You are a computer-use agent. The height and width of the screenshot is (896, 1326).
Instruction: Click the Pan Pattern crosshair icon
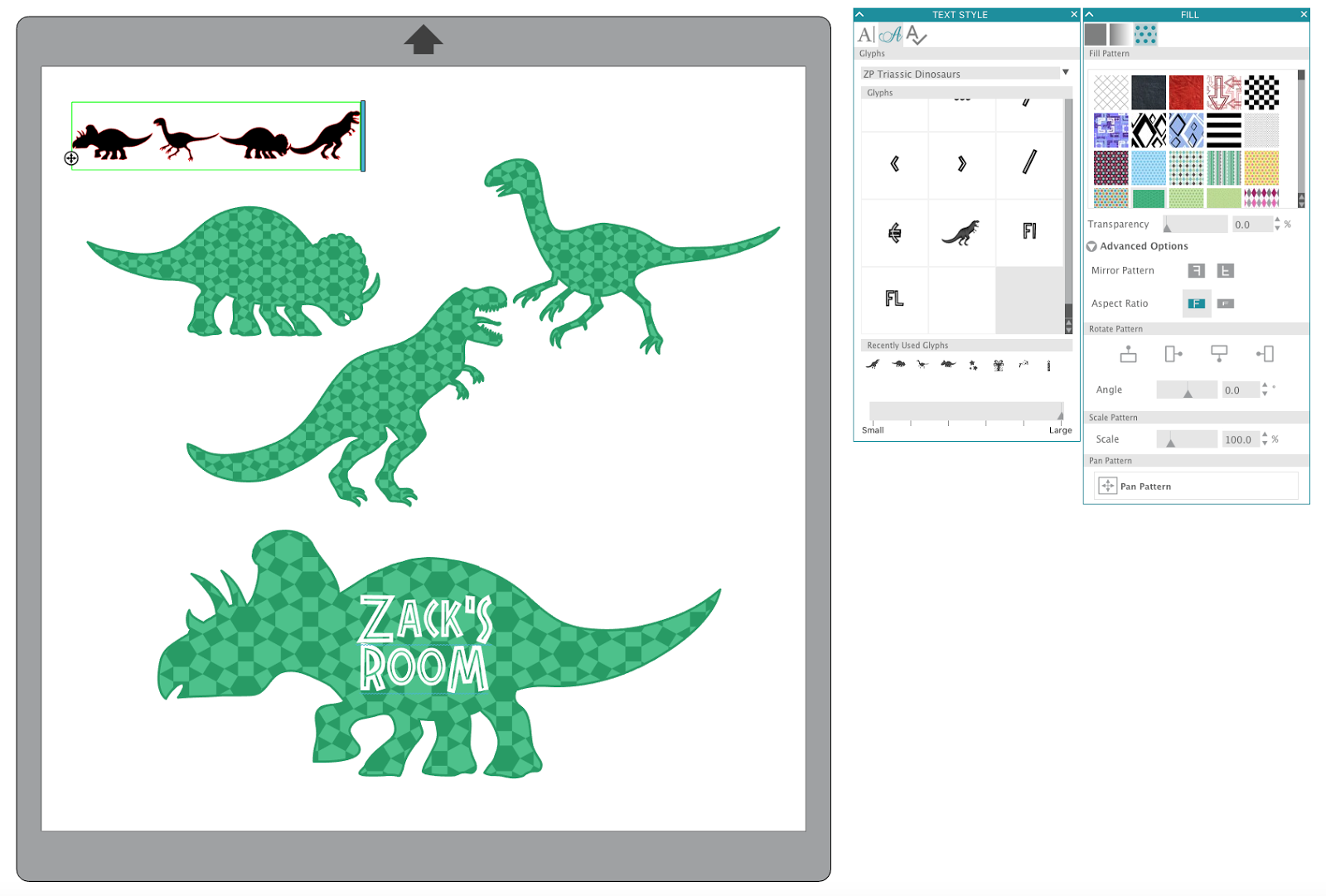[x=1107, y=486]
